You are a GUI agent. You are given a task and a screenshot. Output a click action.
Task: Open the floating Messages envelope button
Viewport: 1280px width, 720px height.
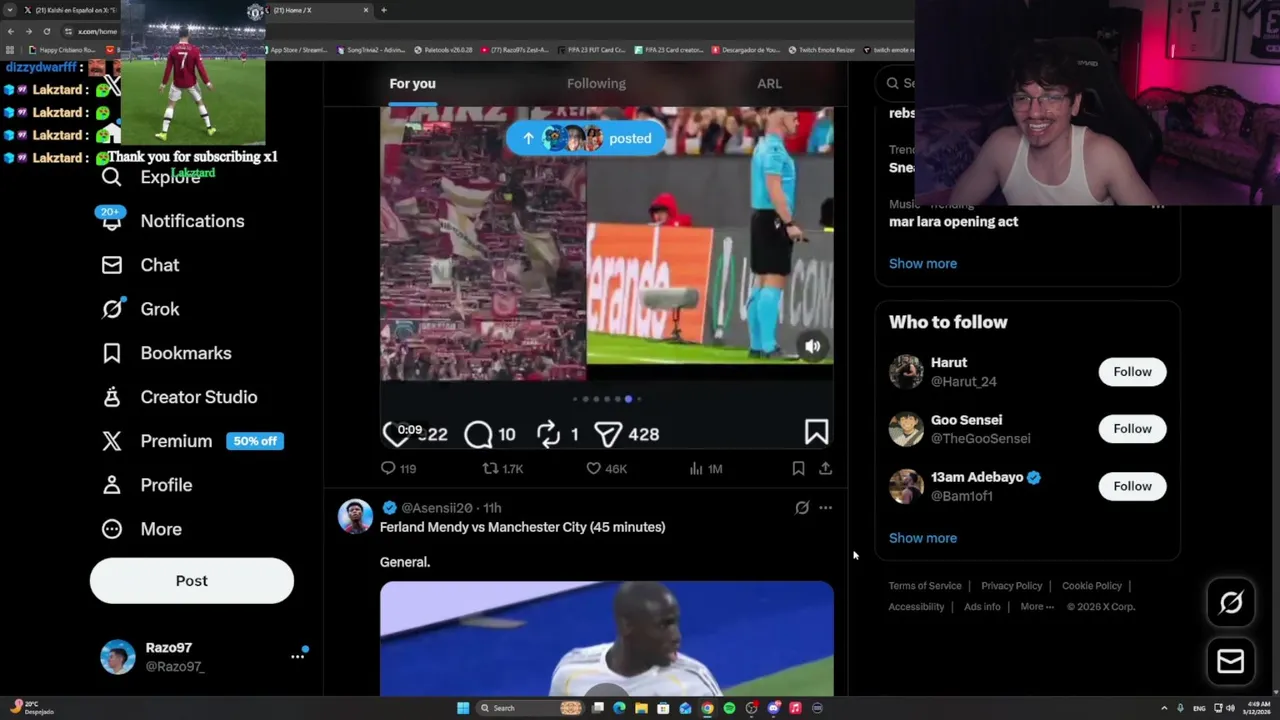(1231, 661)
